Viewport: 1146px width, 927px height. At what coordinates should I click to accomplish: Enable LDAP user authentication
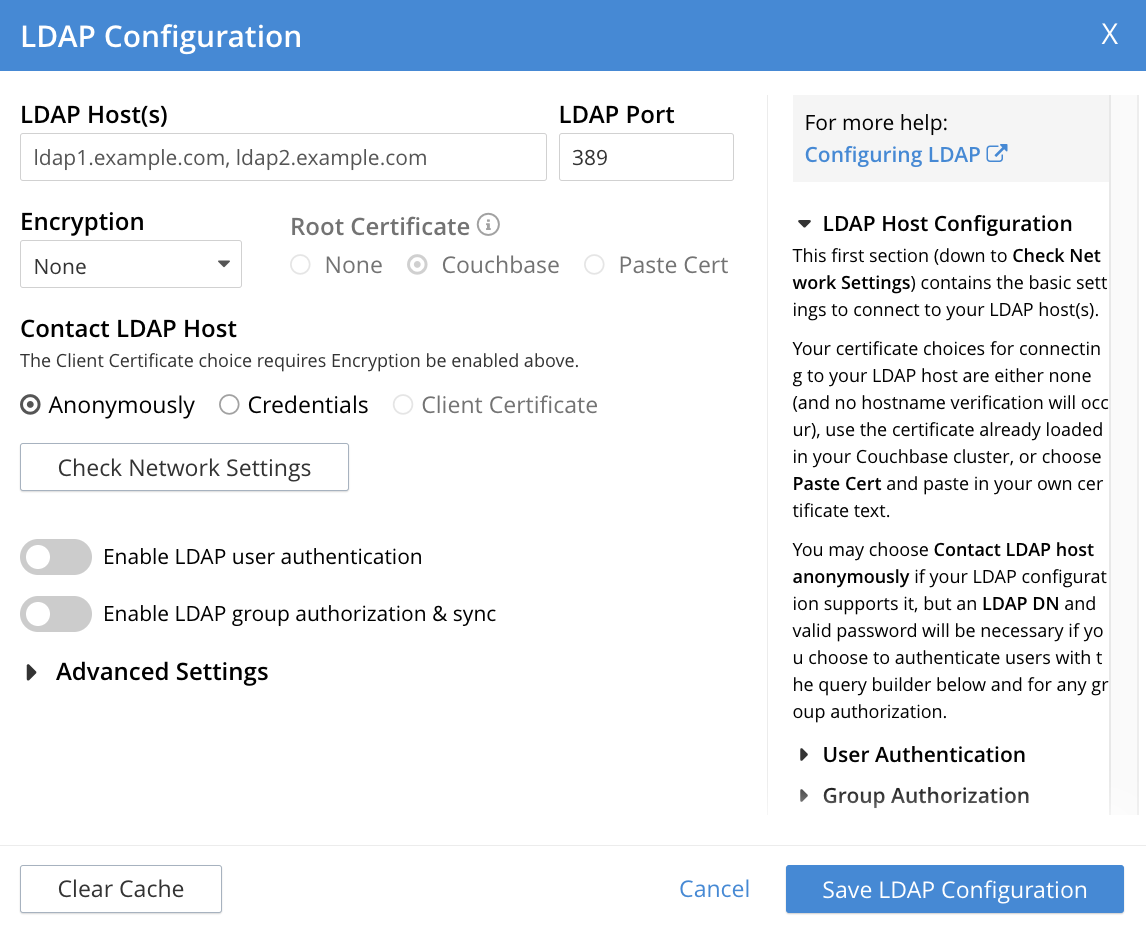click(56, 557)
